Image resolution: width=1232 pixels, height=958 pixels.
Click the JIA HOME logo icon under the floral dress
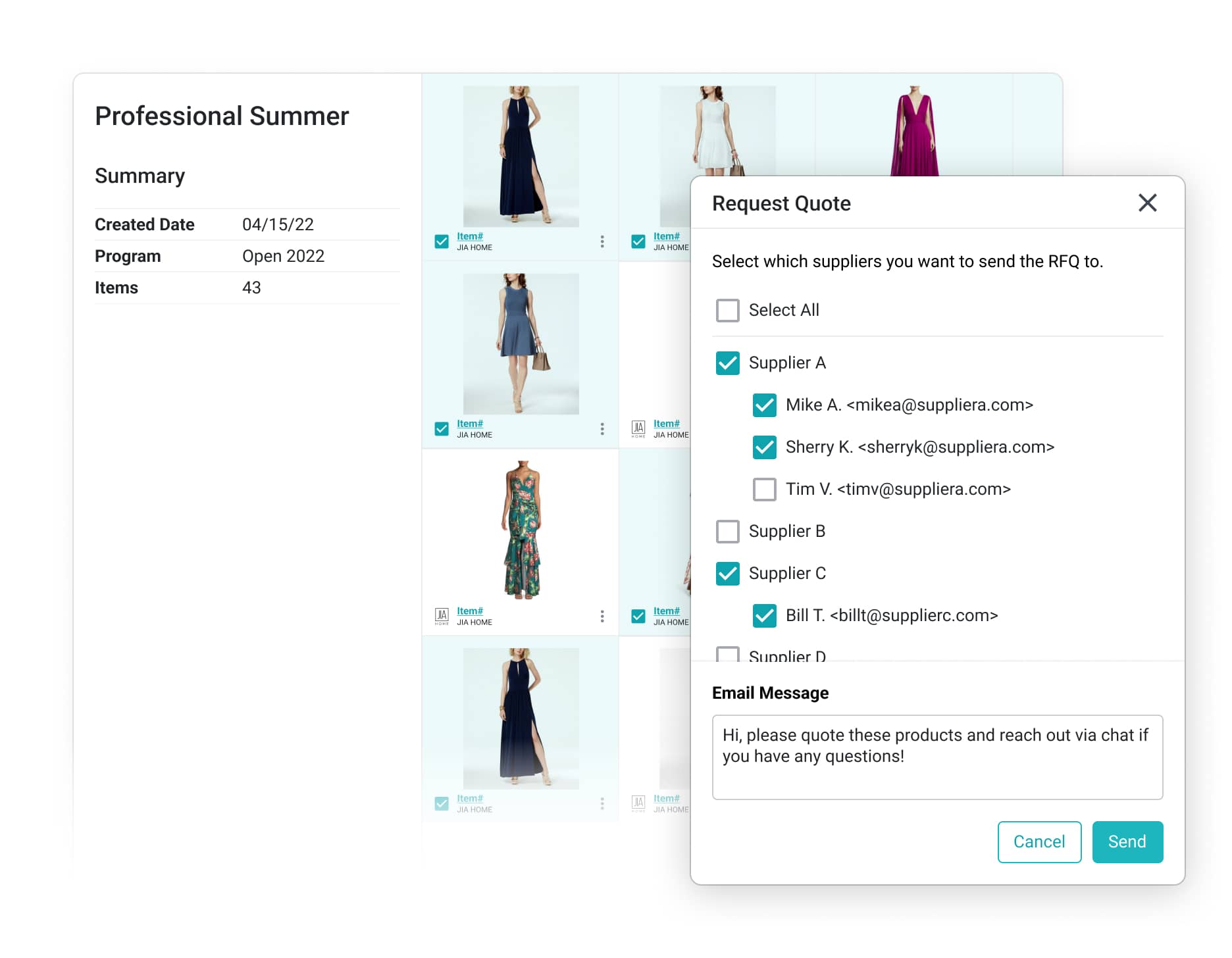pos(442,616)
